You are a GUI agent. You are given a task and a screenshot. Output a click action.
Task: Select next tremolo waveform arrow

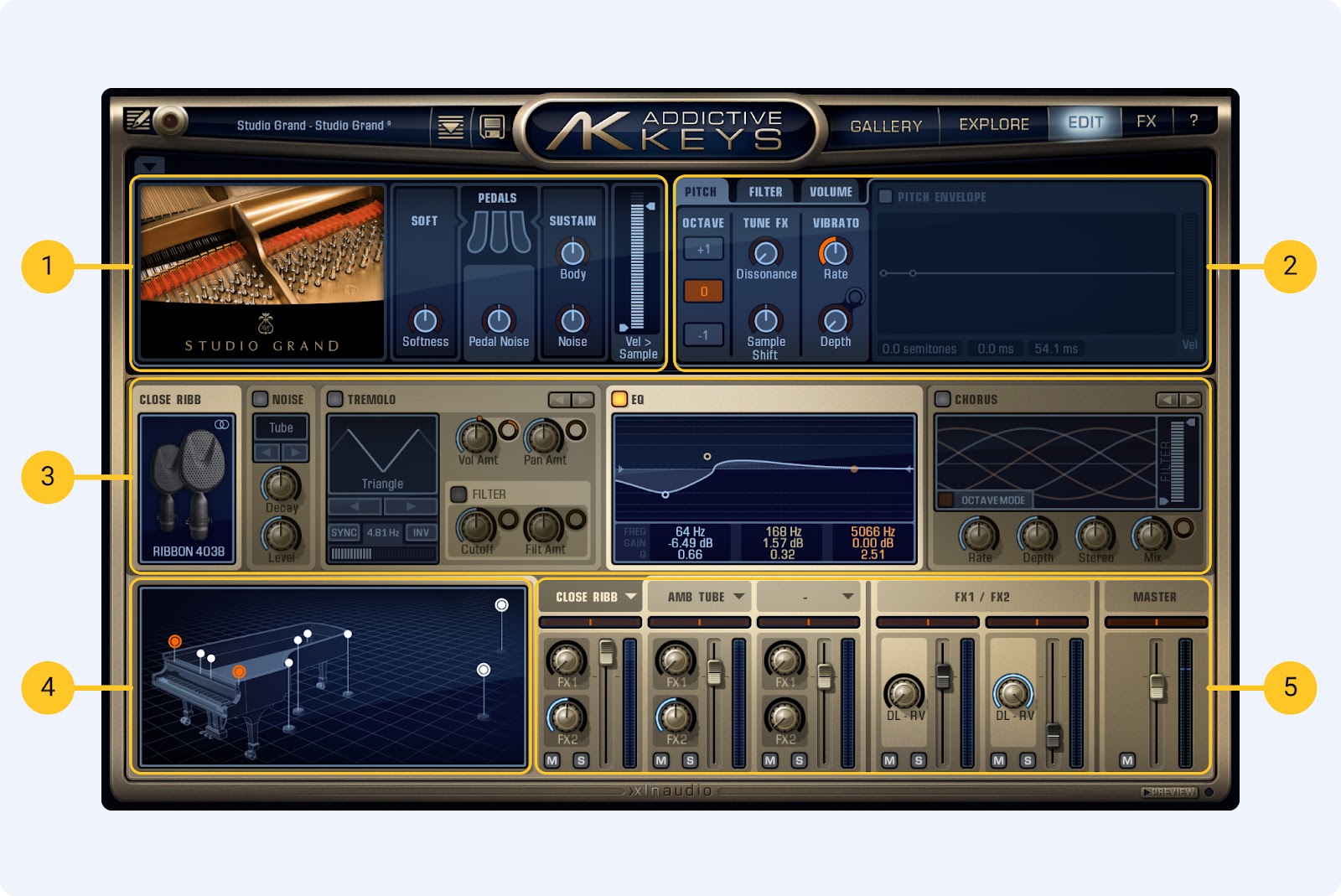coord(411,506)
